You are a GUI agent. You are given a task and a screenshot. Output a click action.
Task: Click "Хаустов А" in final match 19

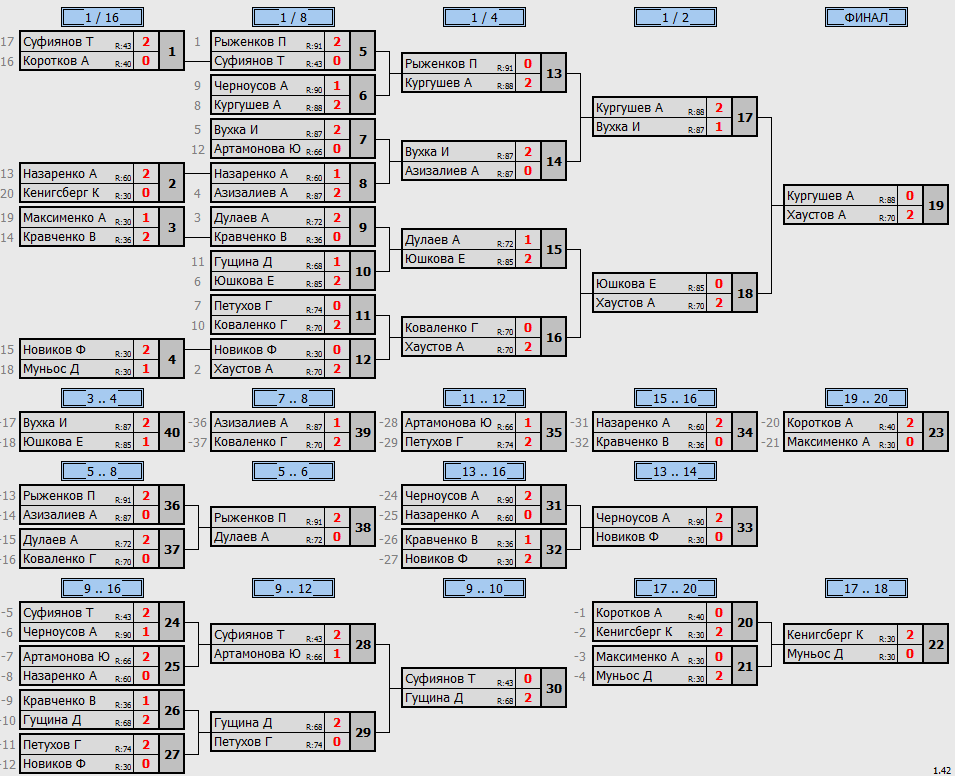pos(816,215)
